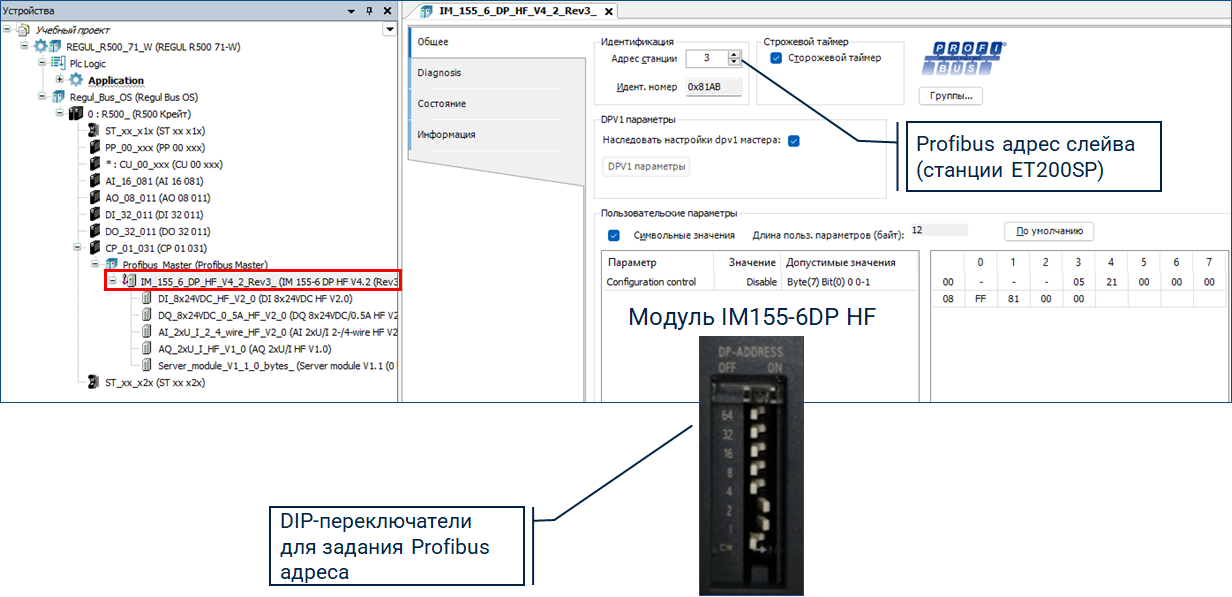Click the Учебный проект project icon

(27, 30)
